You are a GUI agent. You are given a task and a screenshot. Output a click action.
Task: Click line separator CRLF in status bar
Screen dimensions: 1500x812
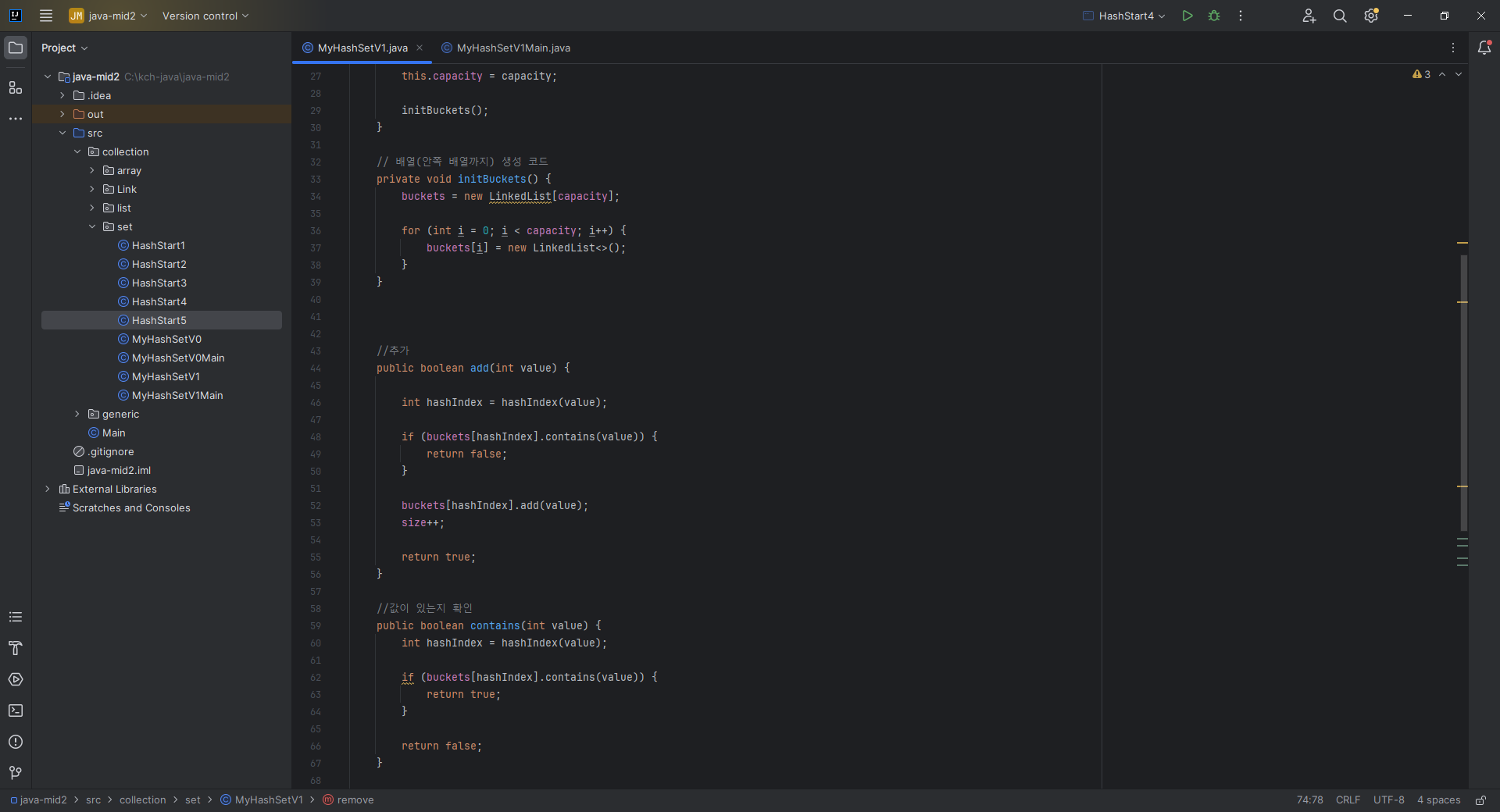click(x=1348, y=800)
